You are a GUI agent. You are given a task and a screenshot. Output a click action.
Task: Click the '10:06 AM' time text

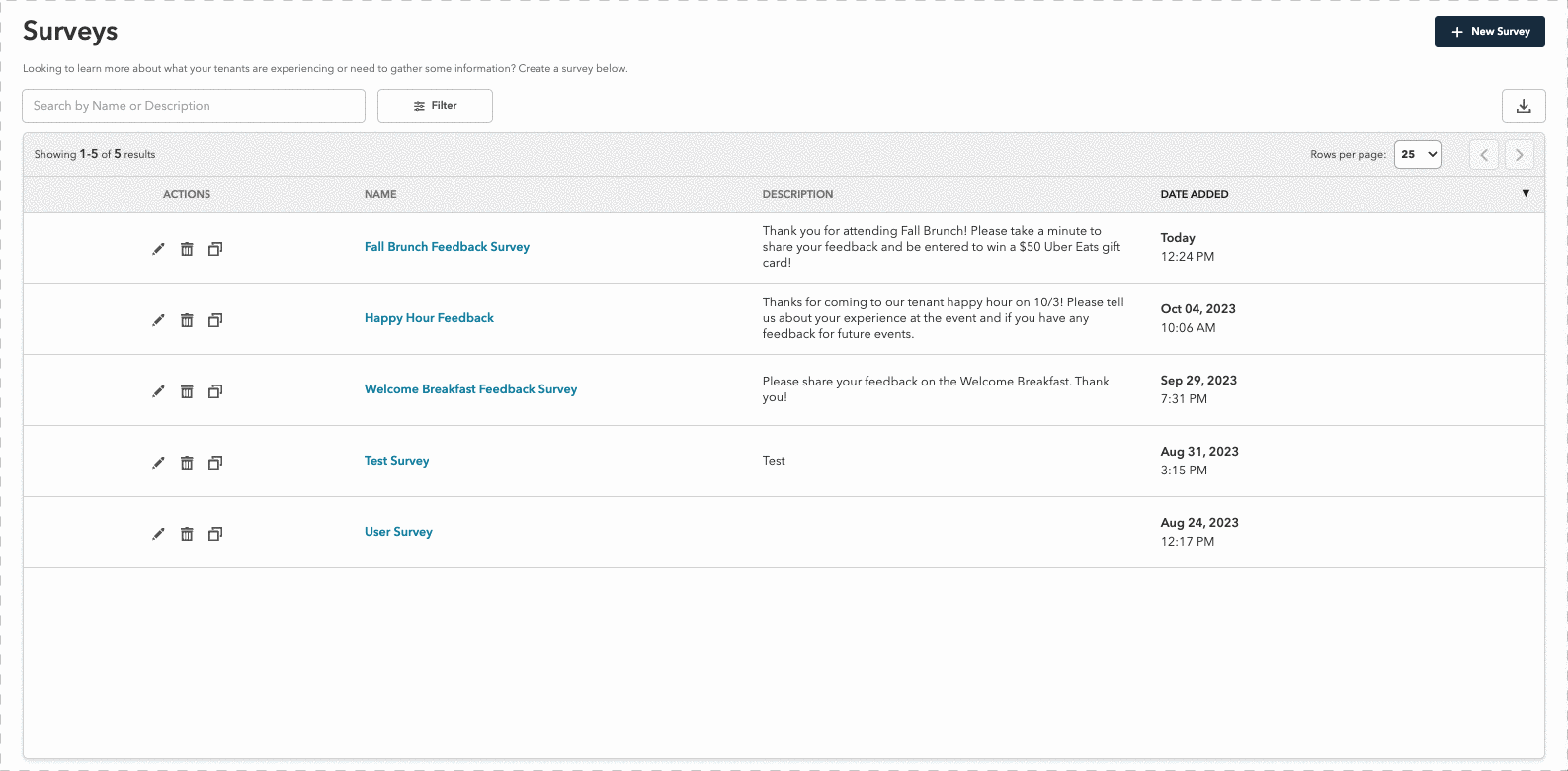1188,328
